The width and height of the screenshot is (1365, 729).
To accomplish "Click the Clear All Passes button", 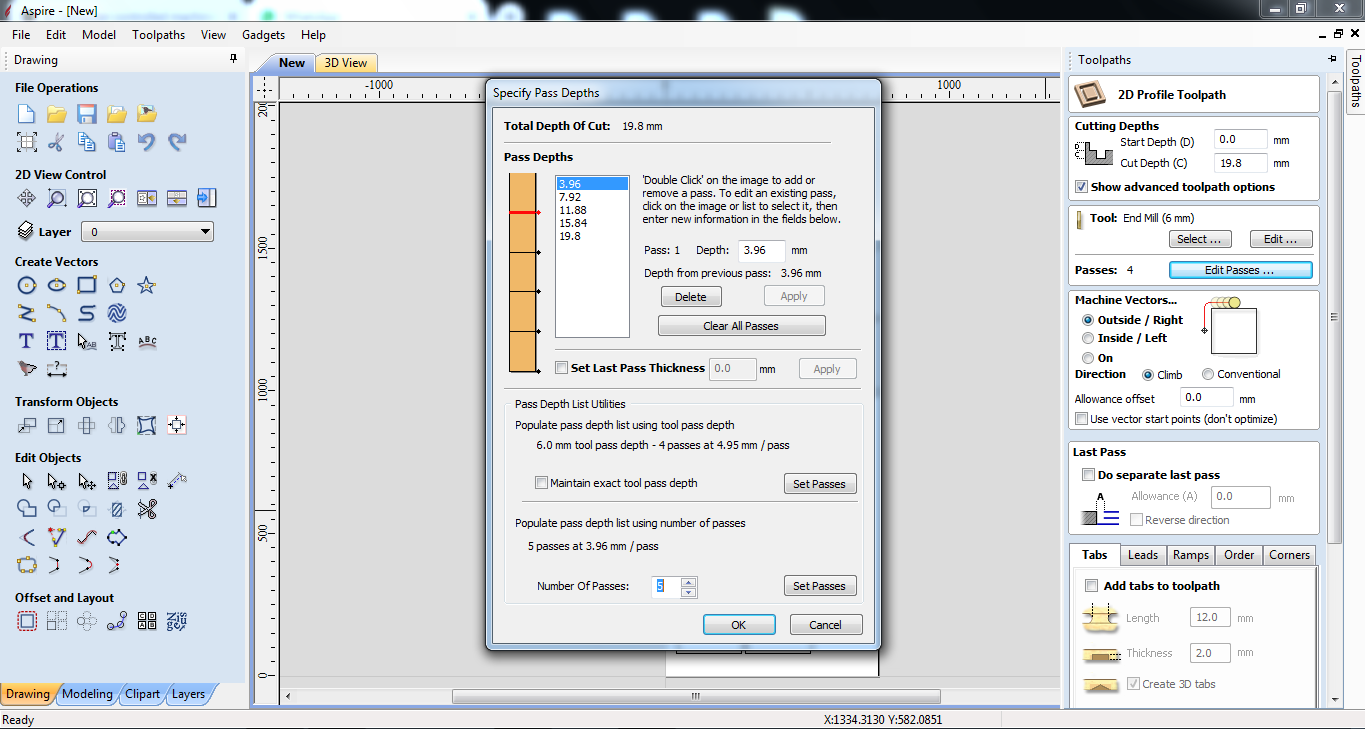I will (x=741, y=326).
